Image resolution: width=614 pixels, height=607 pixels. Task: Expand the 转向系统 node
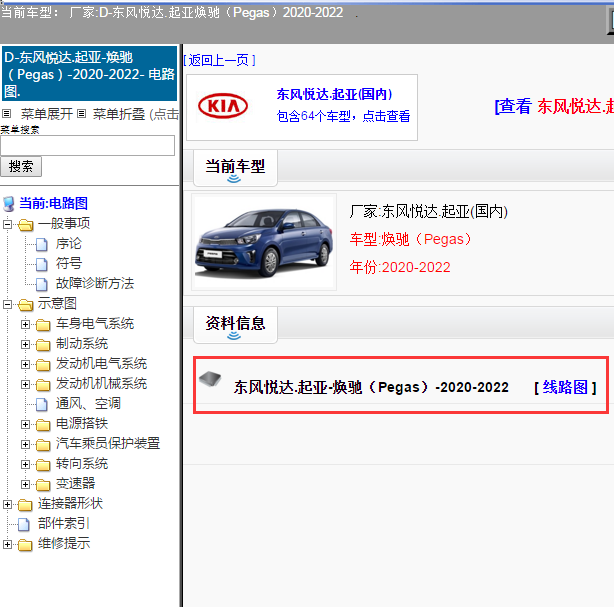coord(25,464)
